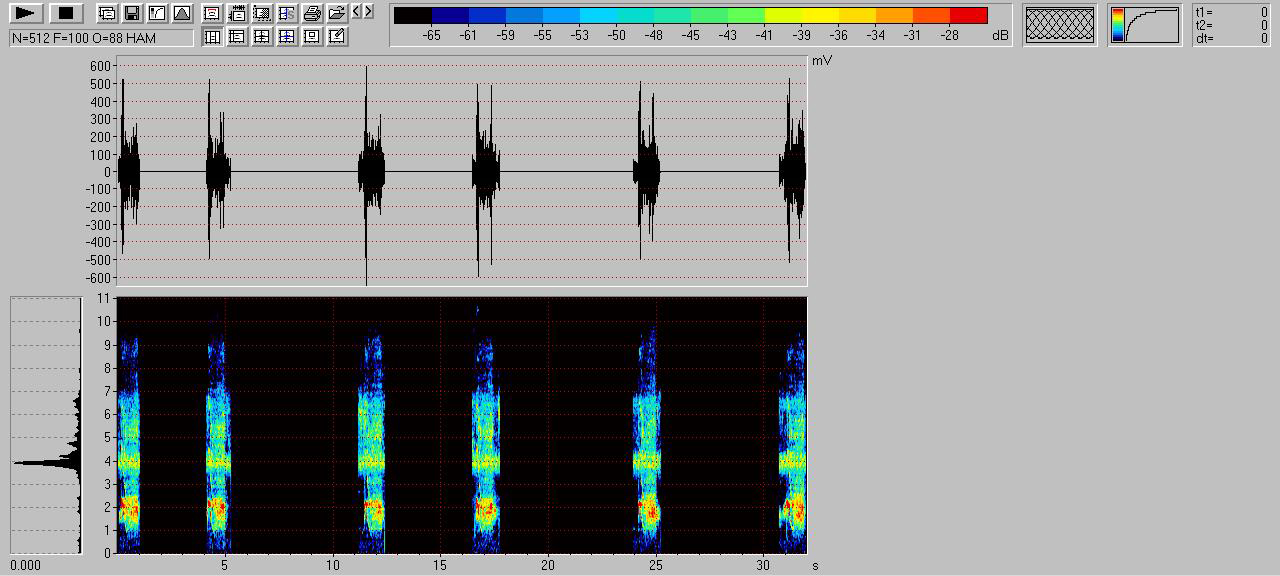Viewport: 1280px width, 576px height.
Task: Click the open folder icon
Action: tap(337, 13)
